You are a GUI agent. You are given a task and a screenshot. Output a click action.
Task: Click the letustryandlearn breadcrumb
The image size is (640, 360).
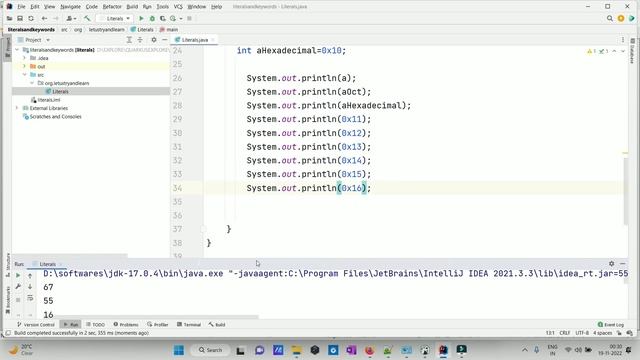click(x=107, y=29)
